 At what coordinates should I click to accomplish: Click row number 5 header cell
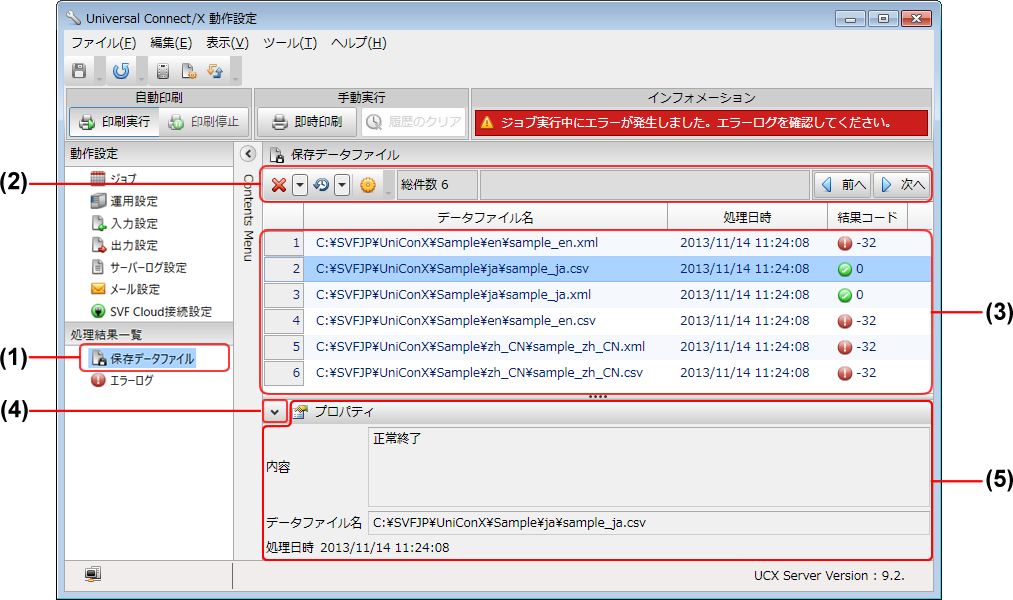(x=284, y=347)
